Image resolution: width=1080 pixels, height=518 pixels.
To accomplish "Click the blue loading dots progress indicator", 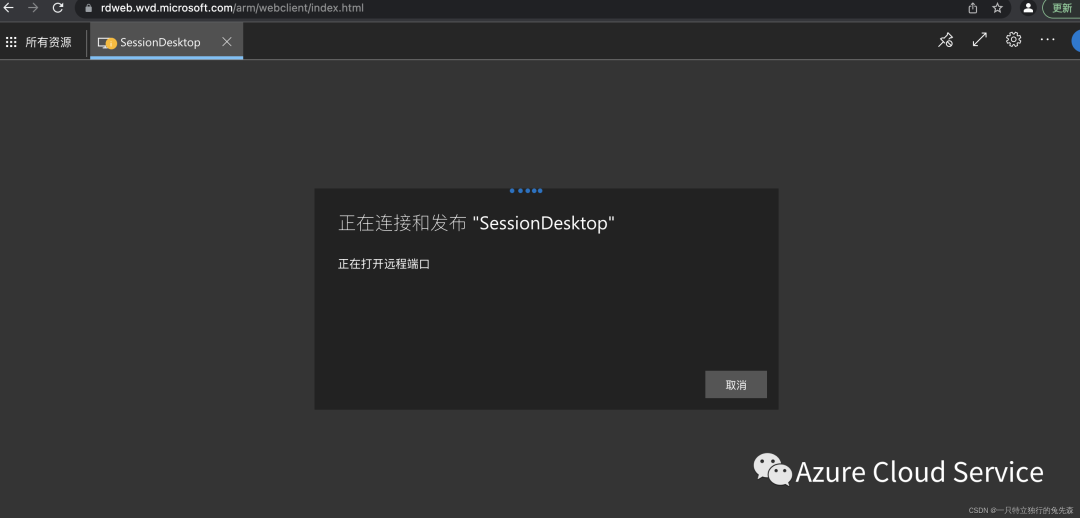I will coord(526,190).
